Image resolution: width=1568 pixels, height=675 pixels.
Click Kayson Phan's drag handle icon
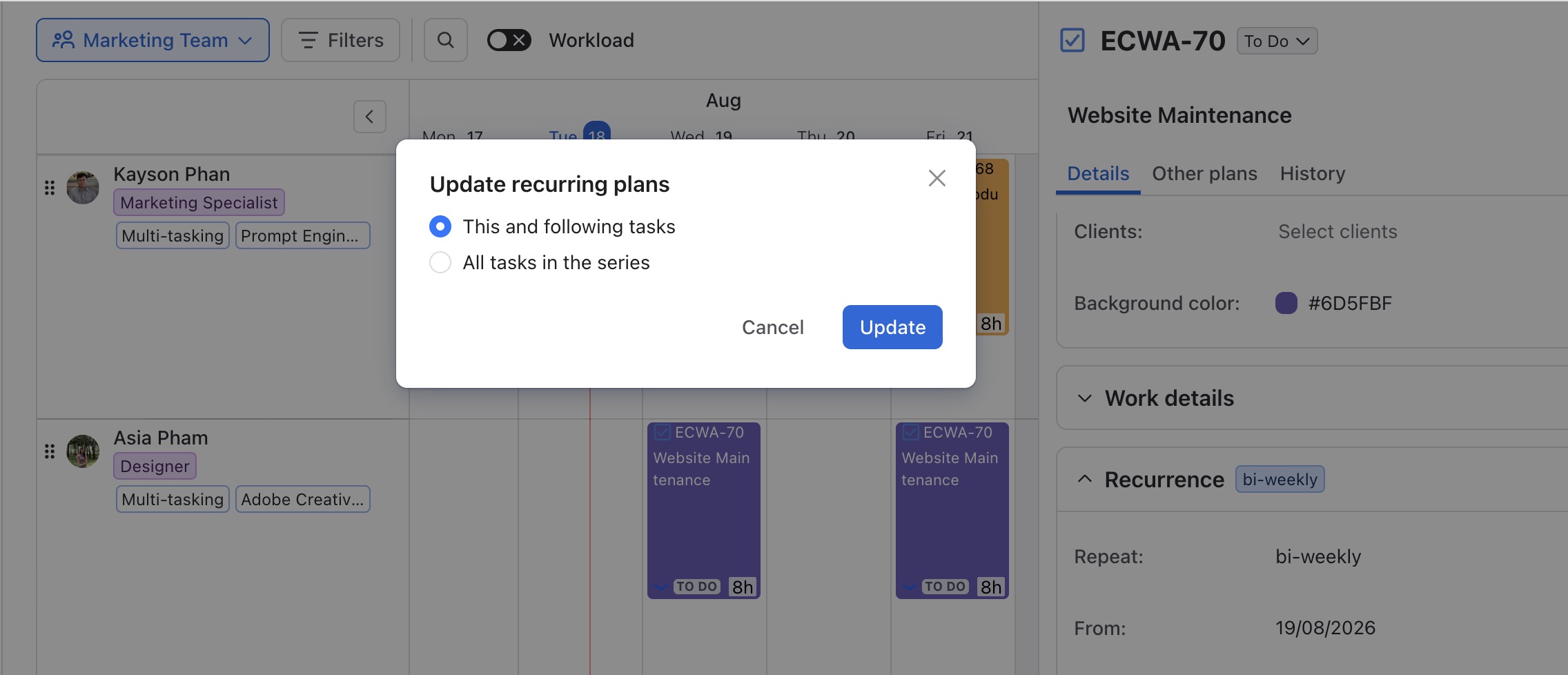point(50,188)
